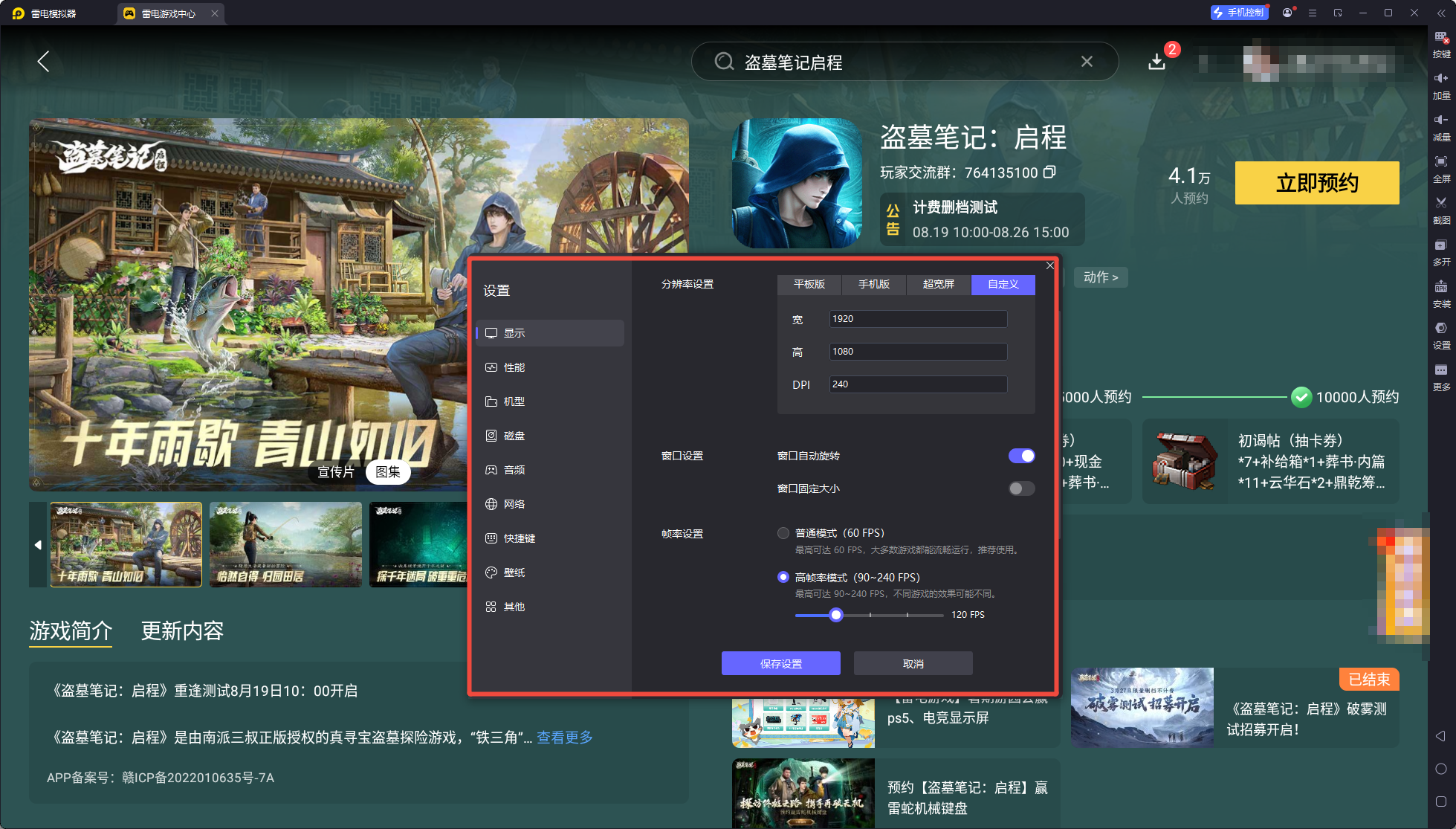Image resolution: width=1456 pixels, height=829 pixels.
Task: Switch to 手机版 resolution tab
Action: [874, 284]
